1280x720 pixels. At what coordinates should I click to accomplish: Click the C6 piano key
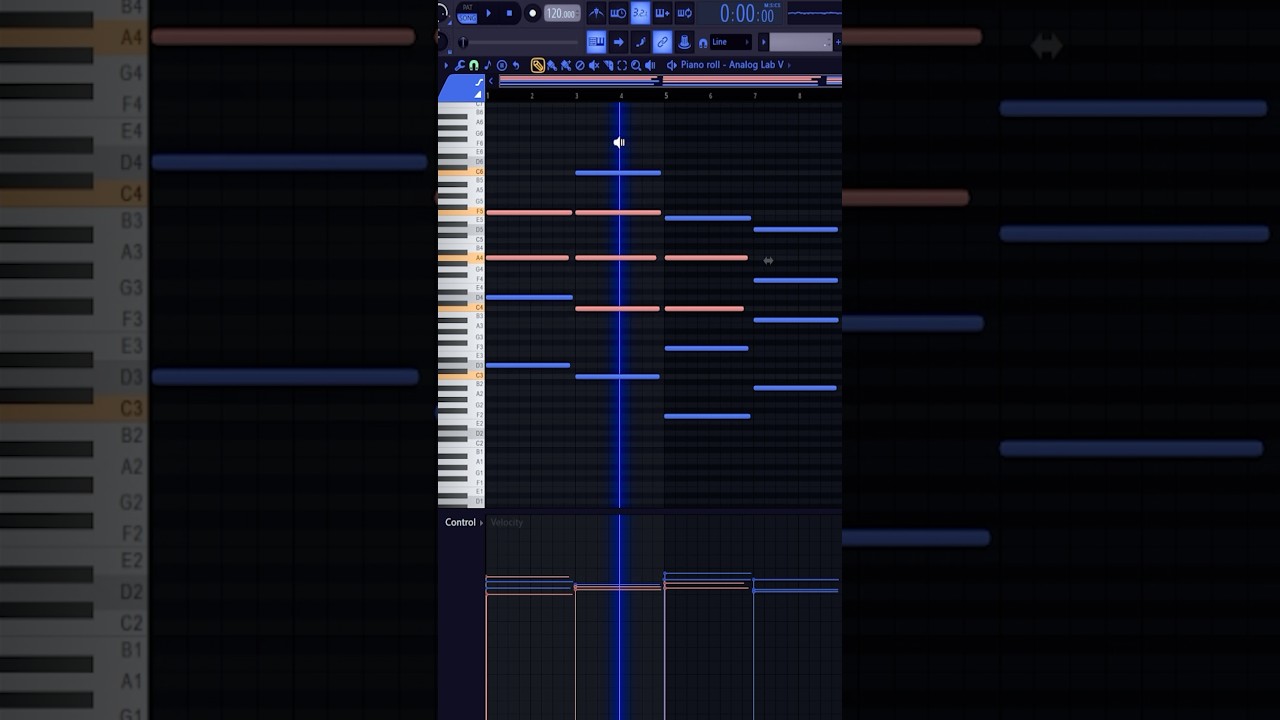(461, 172)
